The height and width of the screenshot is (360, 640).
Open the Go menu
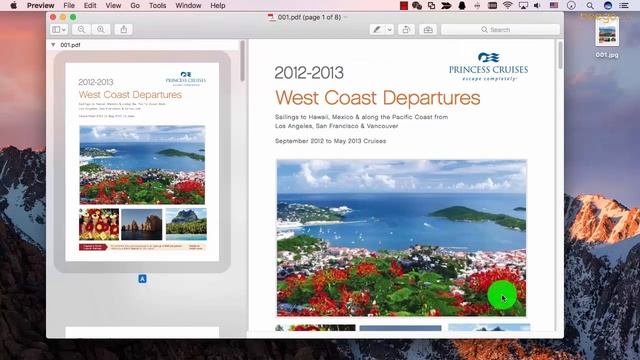click(x=135, y=5)
